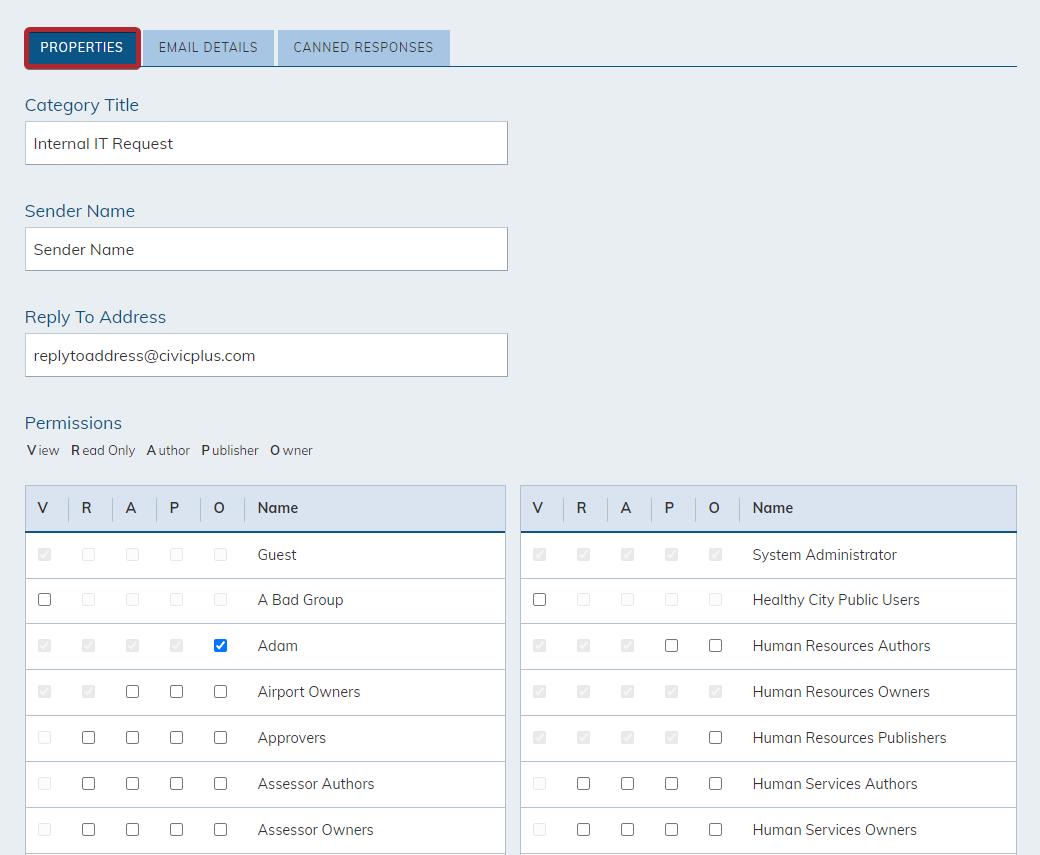
Task: Check Owner for Human Services Owners
Action: pyautogui.click(x=715, y=830)
